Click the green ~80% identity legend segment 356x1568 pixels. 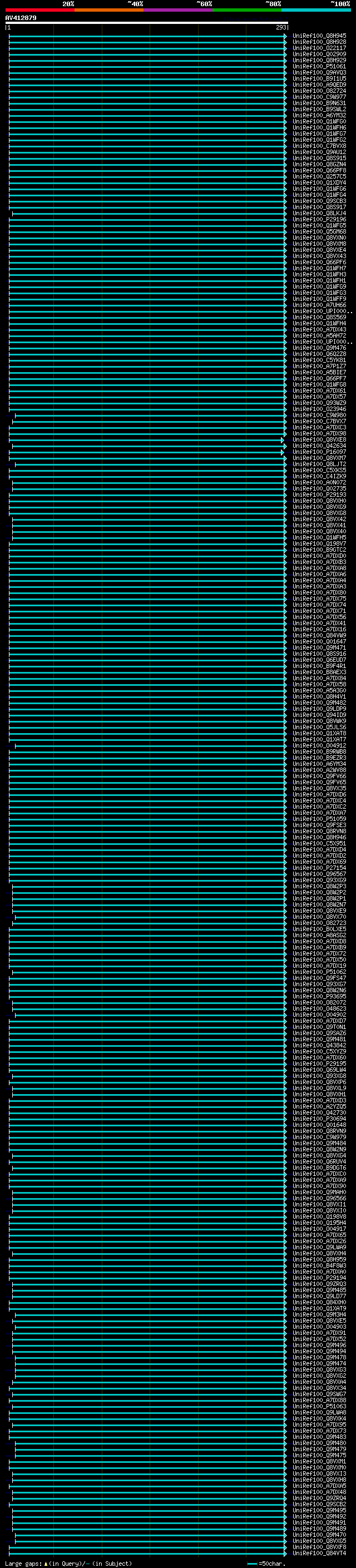click(247, 10)
